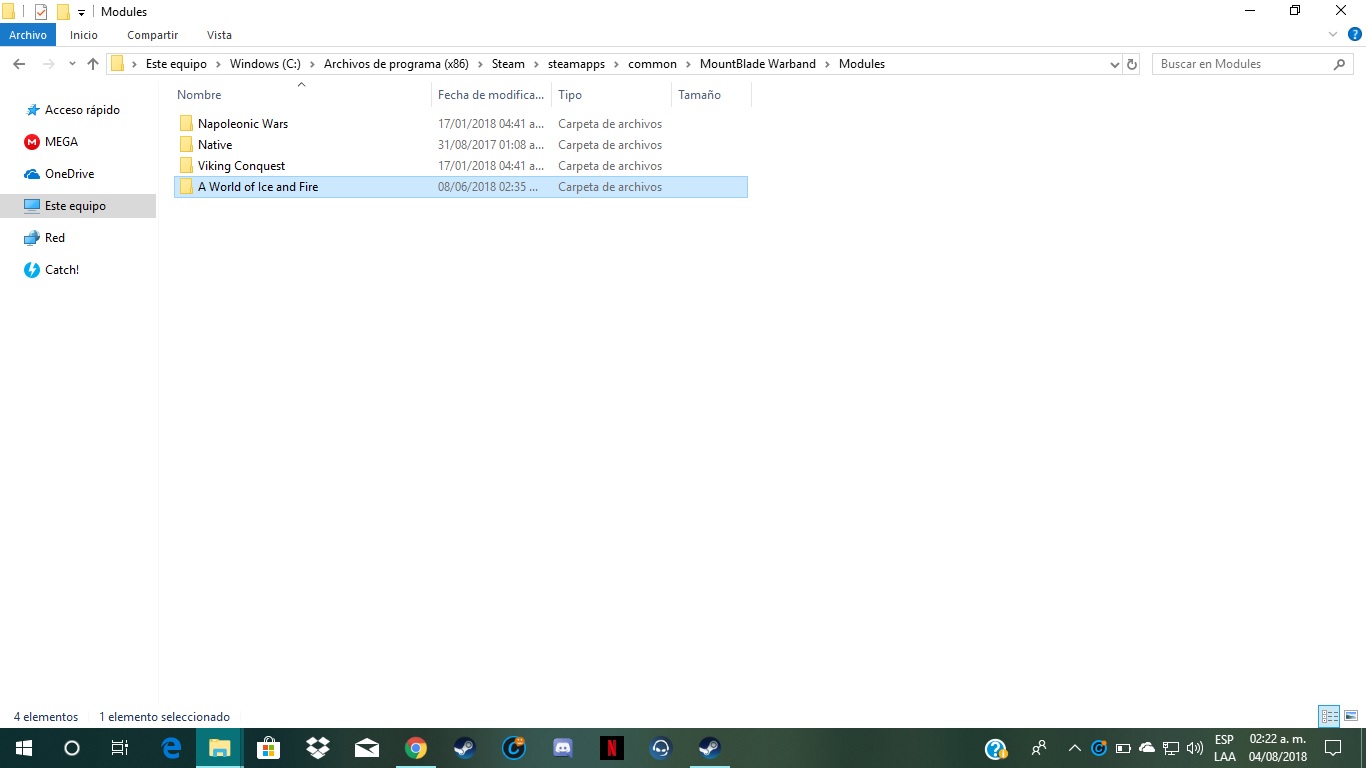Expand the chevron after common in path
Viewport: 1366px width, 768px height.
point(688,64)
